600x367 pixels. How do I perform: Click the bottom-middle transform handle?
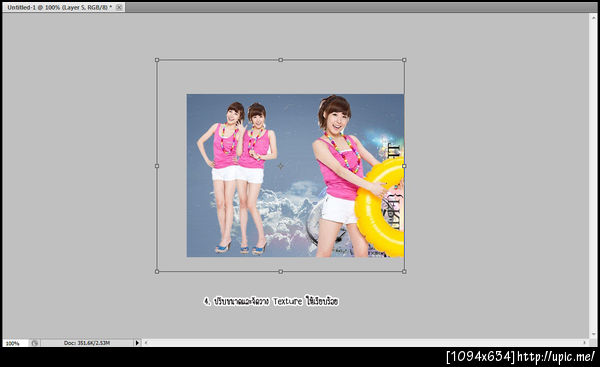tap(280, 271)
